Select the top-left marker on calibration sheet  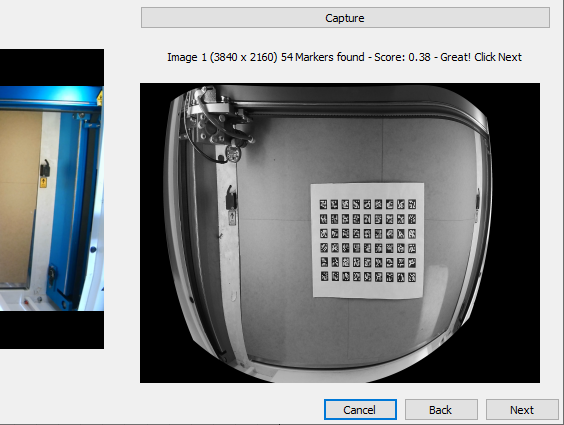[x=323, y=205]
